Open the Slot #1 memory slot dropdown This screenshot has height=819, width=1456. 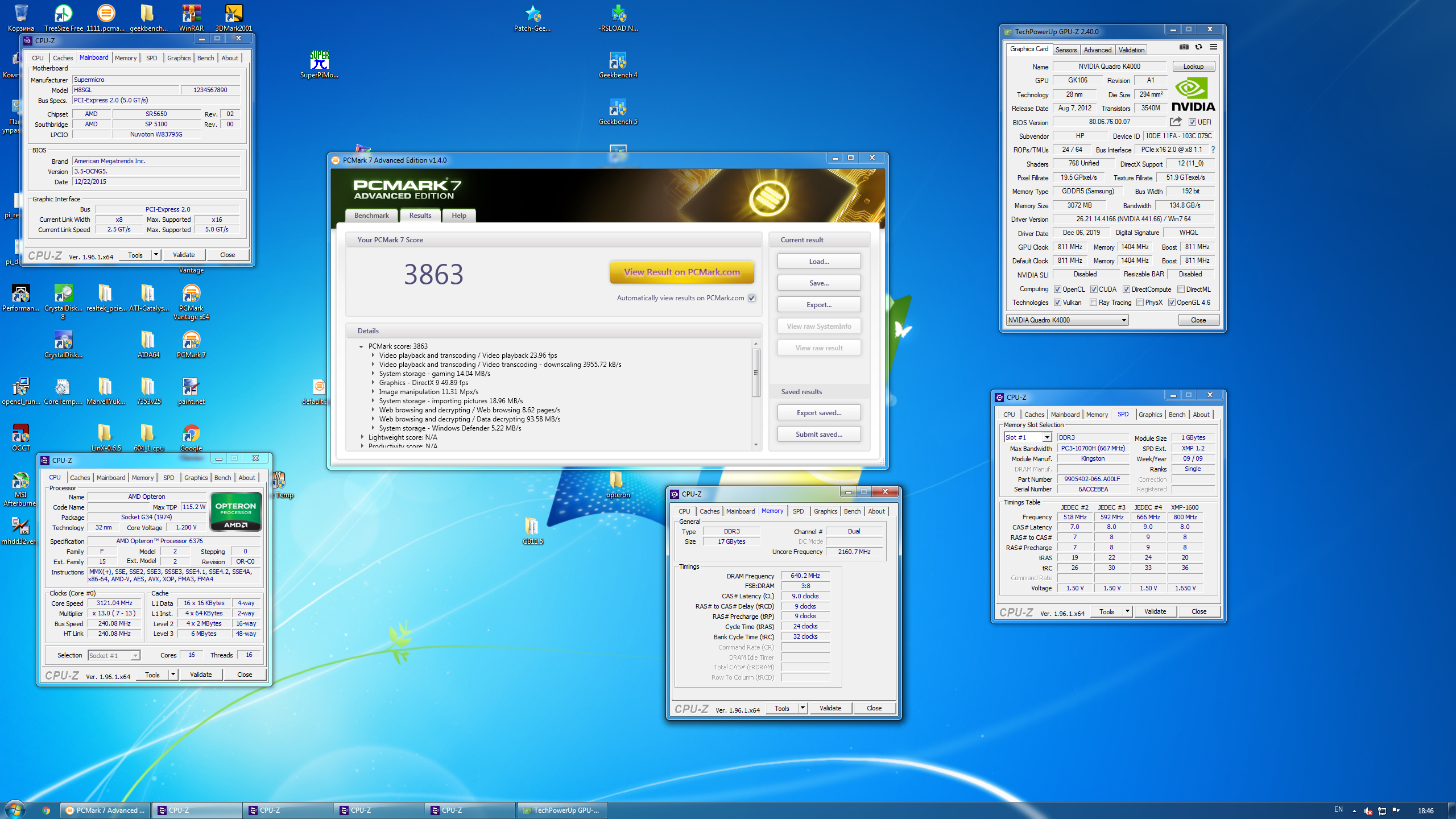click(x=1027, y=437)
